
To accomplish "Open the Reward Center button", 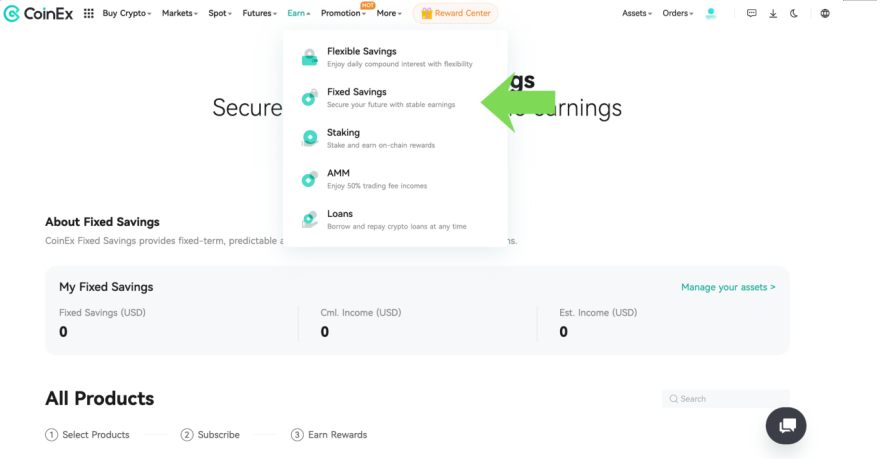I will click(x=455, y=14).
